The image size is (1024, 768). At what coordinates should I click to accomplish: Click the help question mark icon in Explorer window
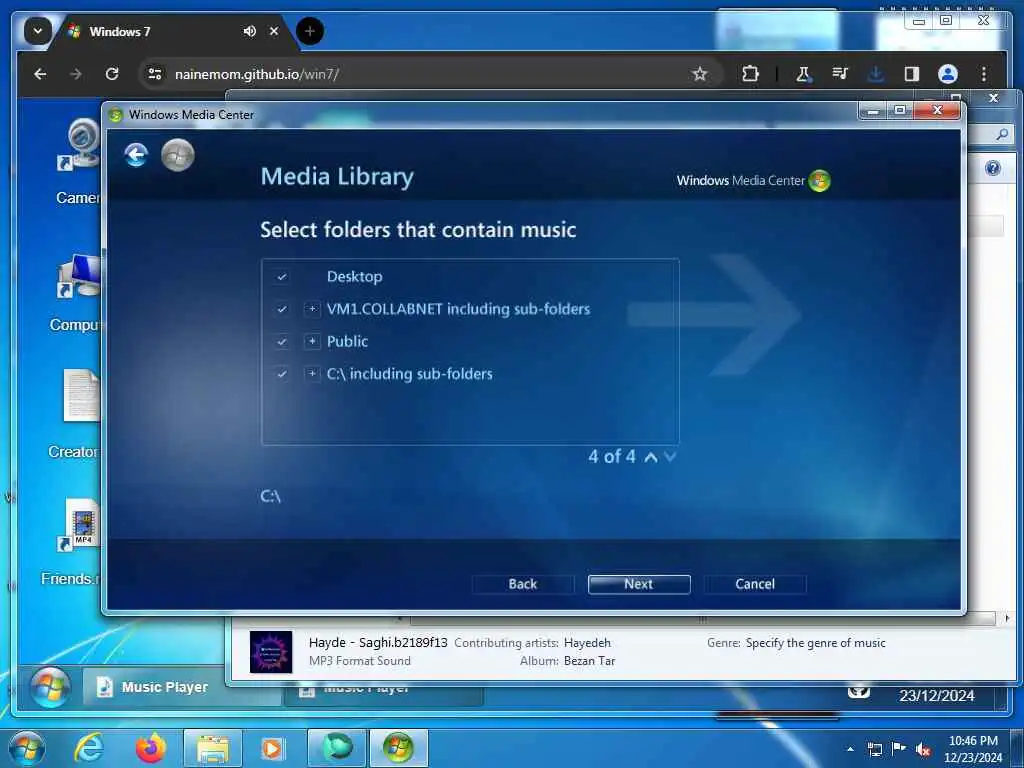[993, 168]
